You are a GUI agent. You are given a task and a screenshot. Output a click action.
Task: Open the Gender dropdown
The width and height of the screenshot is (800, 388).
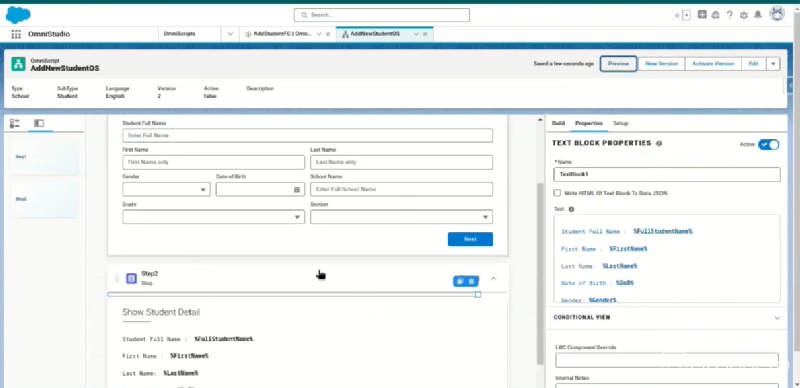pyautogui.click(x=166, y=189)
